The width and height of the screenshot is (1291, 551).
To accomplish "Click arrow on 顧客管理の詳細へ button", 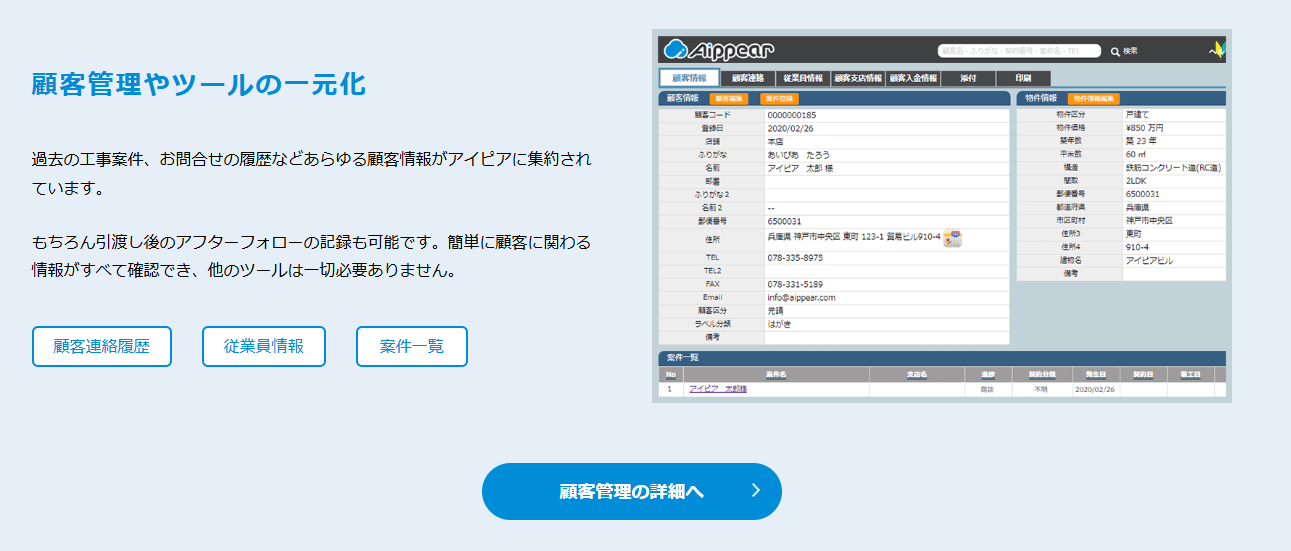I will coord(756,491).
